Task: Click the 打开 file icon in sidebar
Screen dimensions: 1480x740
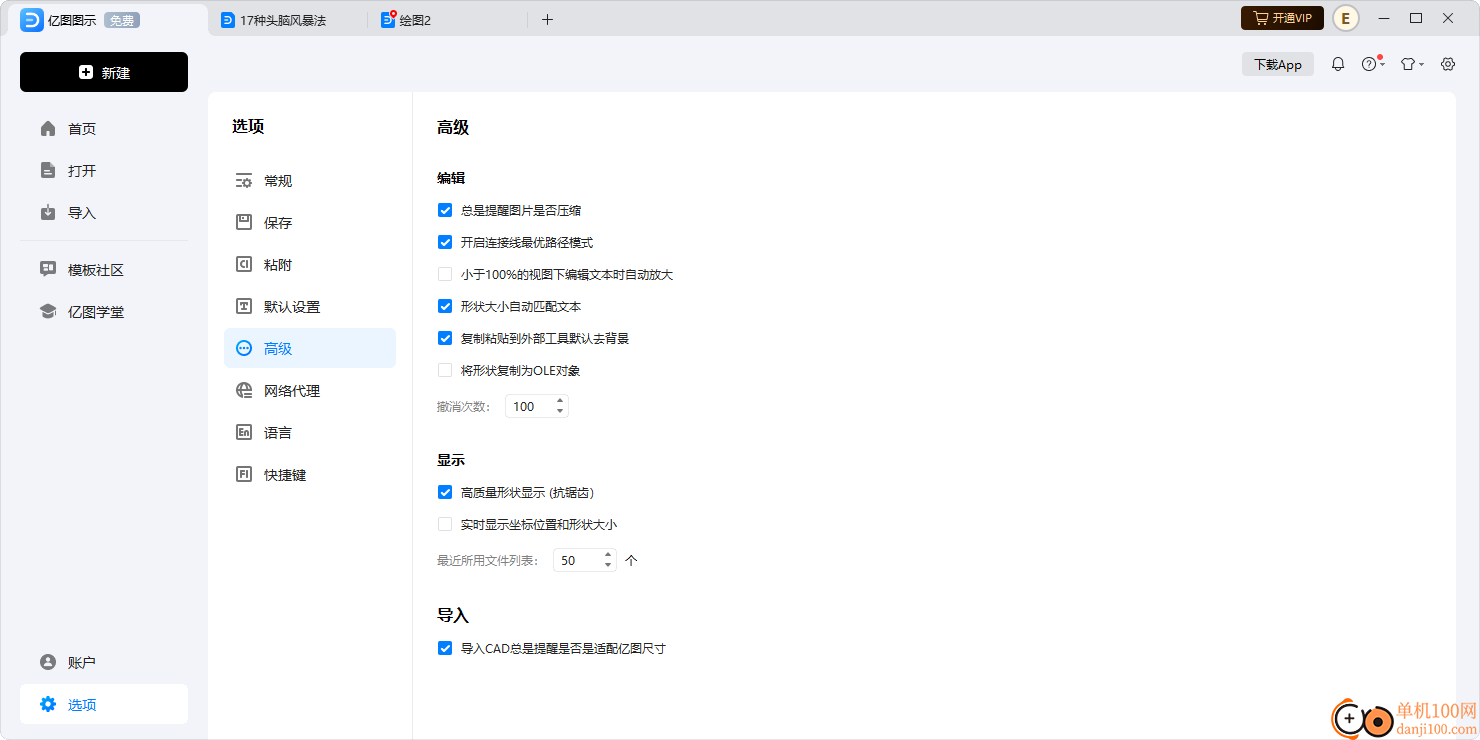Action: pyautogui.click(x=48, y=171)
